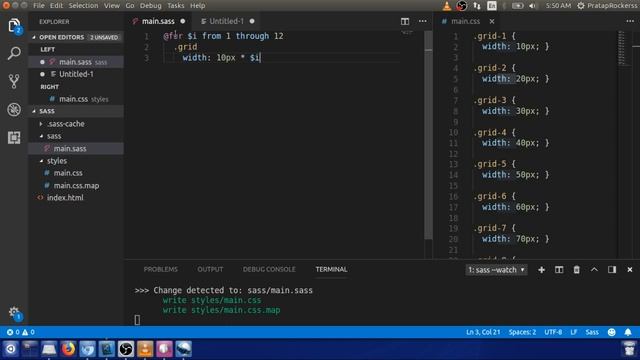Open the Manage gear icon
The height and width of the screenshot is (360, 640).
[x=14, y=312]
